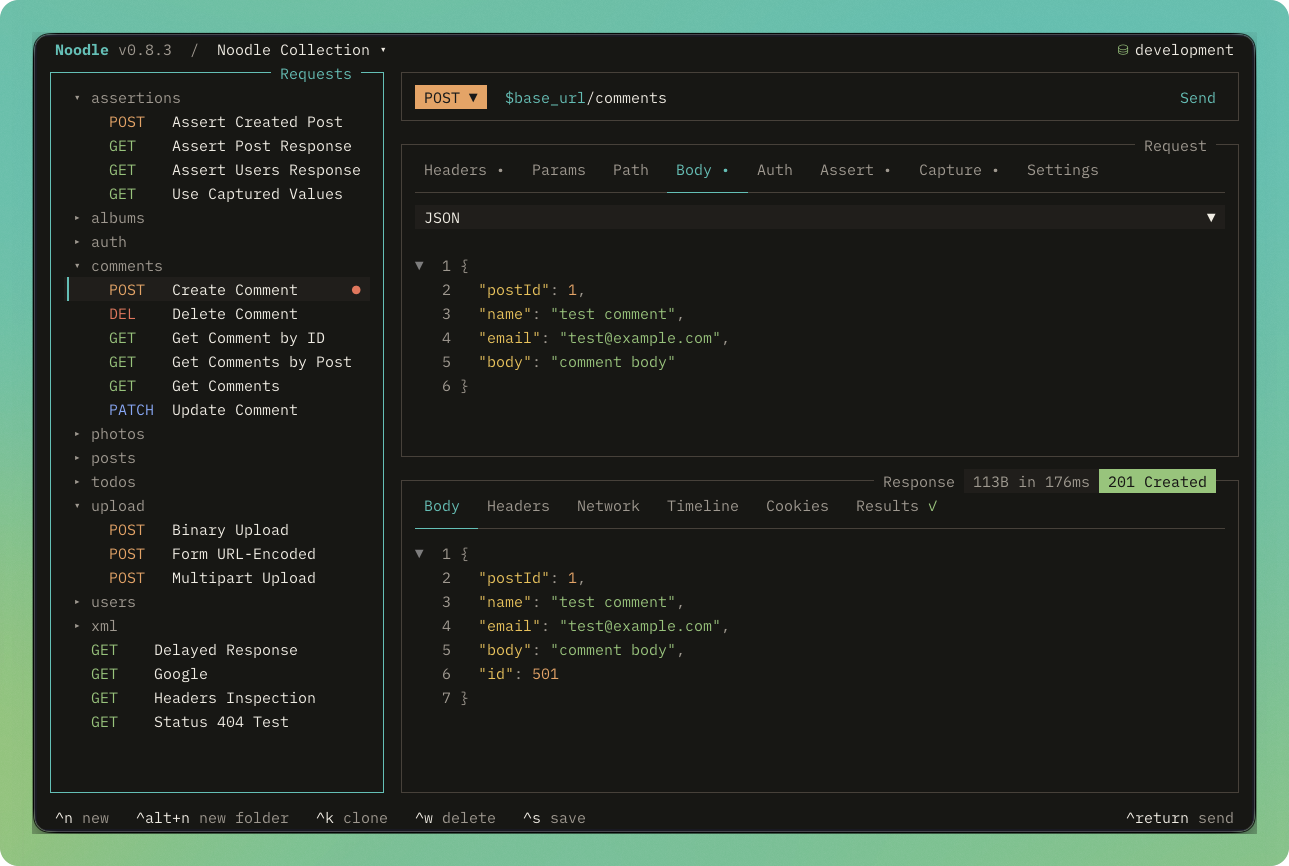Click the ^alt+n new folder shortcut
The width and height of the screenshot is (1289, 866).
212,818
